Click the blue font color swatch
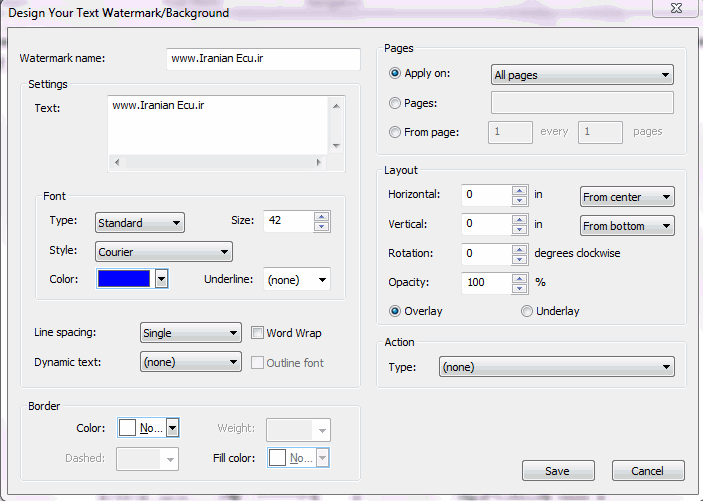703x501 pixels. tap(124, 279)
